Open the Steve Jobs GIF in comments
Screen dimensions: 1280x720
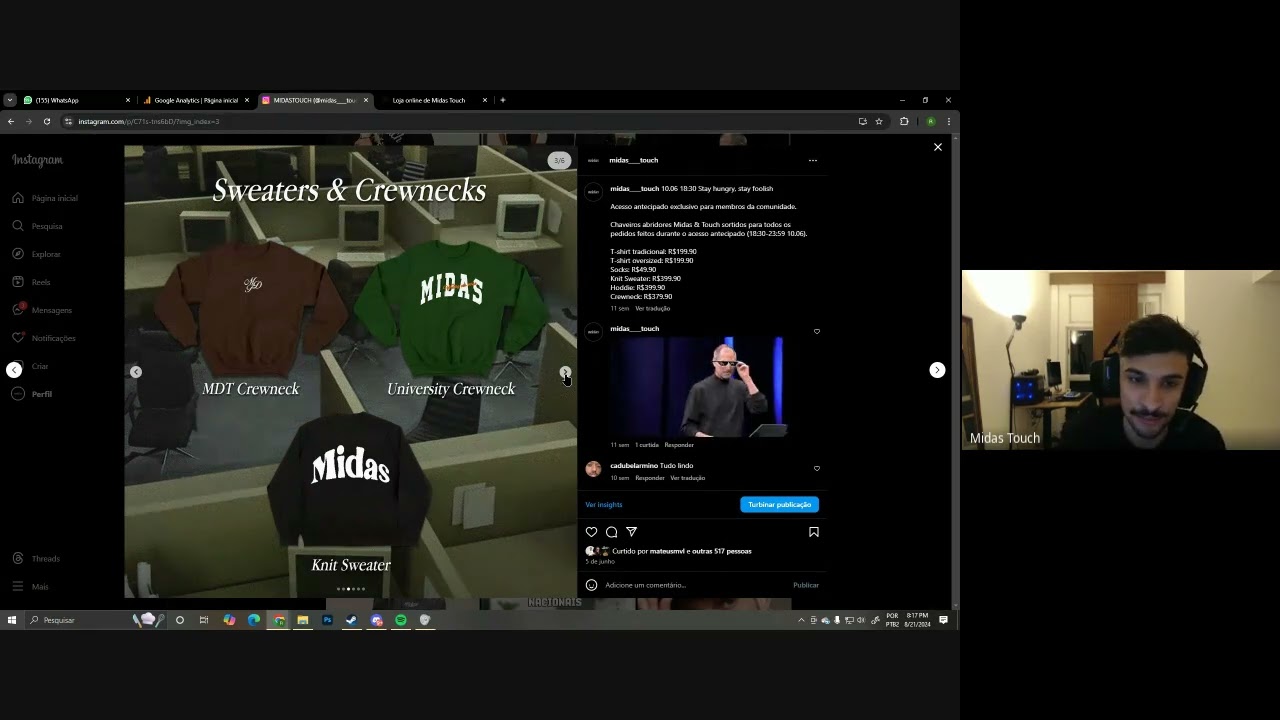700,387
